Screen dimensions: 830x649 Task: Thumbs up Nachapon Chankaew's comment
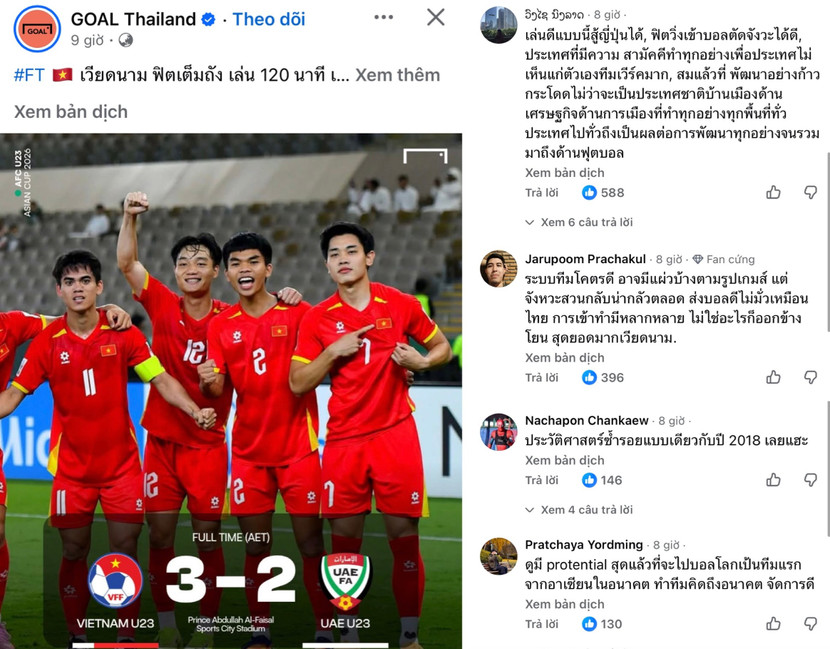coord(773,480)
